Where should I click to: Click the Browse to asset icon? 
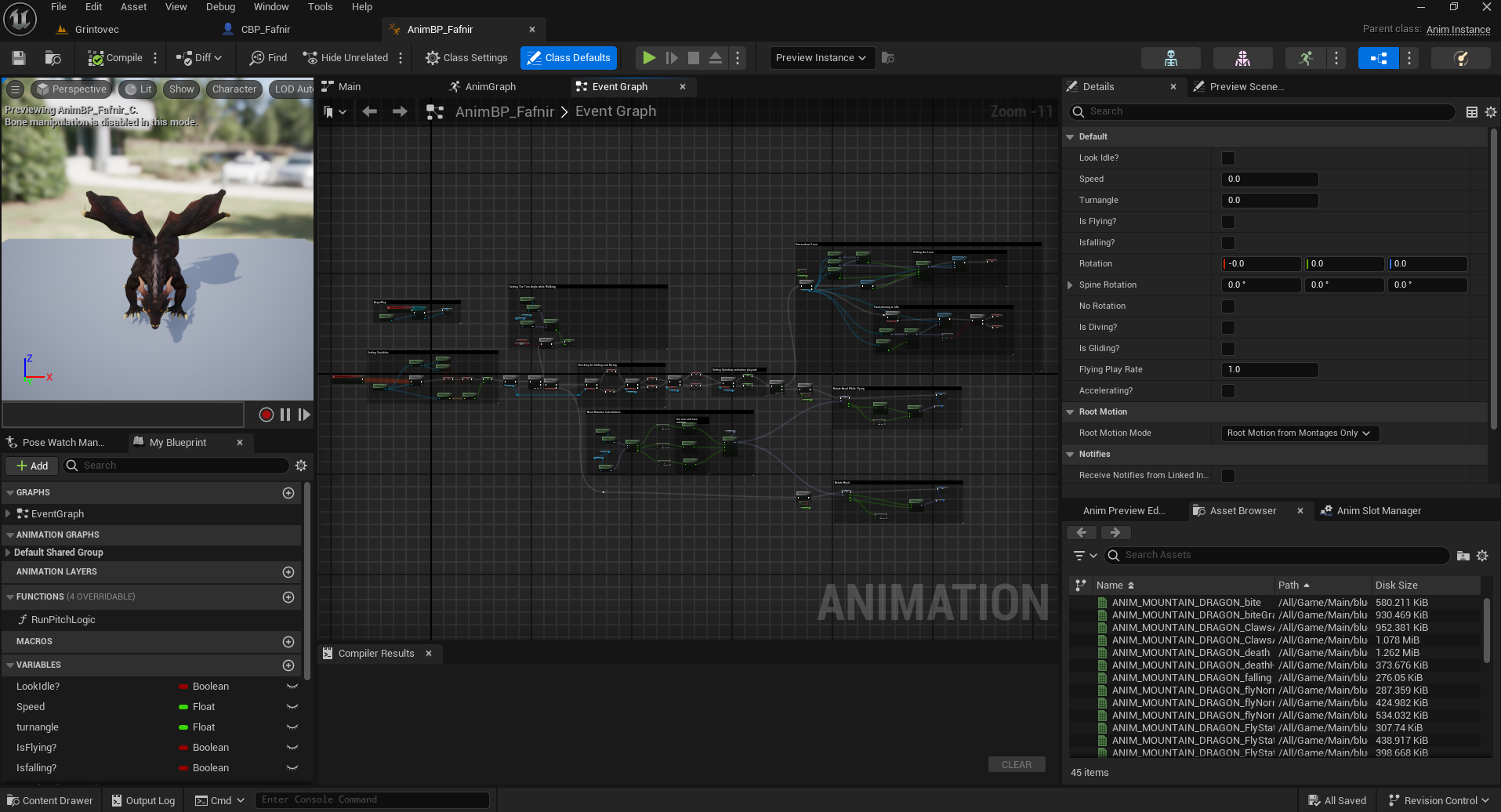[53, 58]
